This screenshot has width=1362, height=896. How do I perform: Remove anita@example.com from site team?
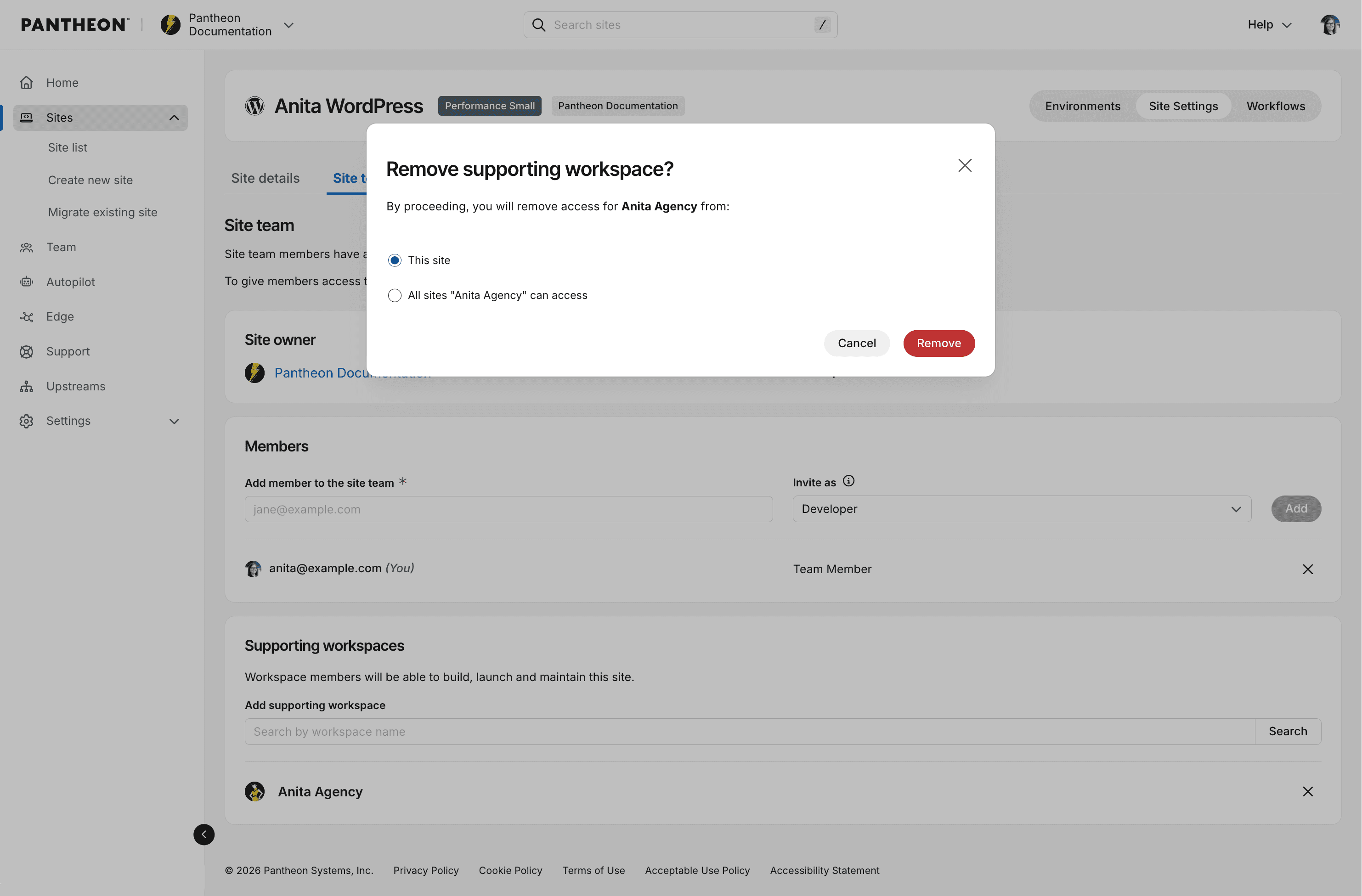click(x=1308, y=569)
